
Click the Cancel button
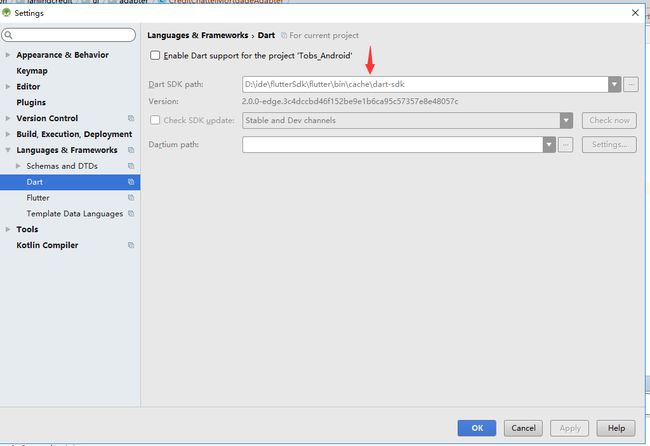(523, 428)
